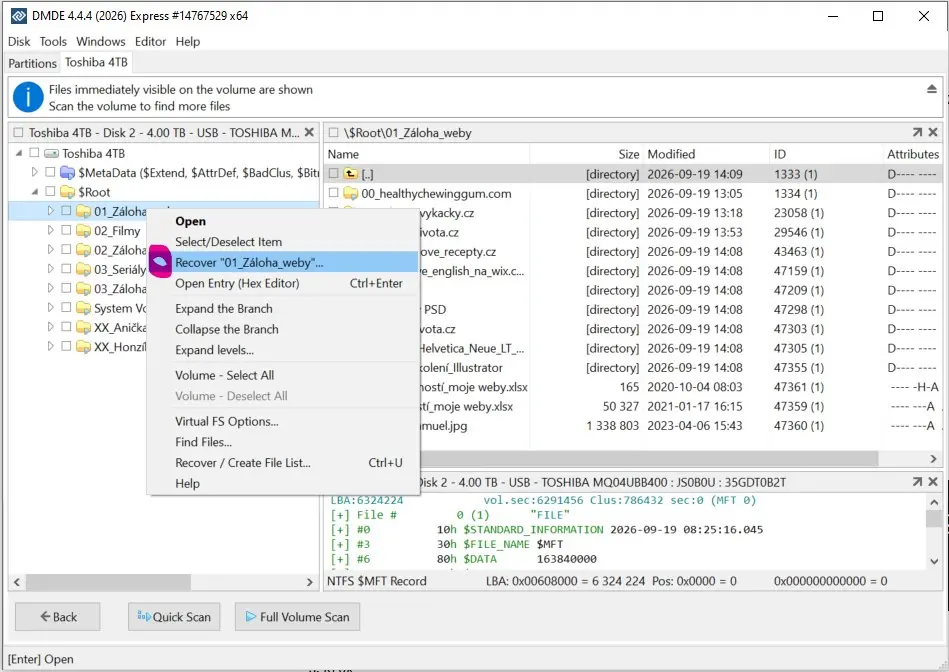Click the hex editor scroll down arrow
Viewport: 949px width, 672px height.
934,561
